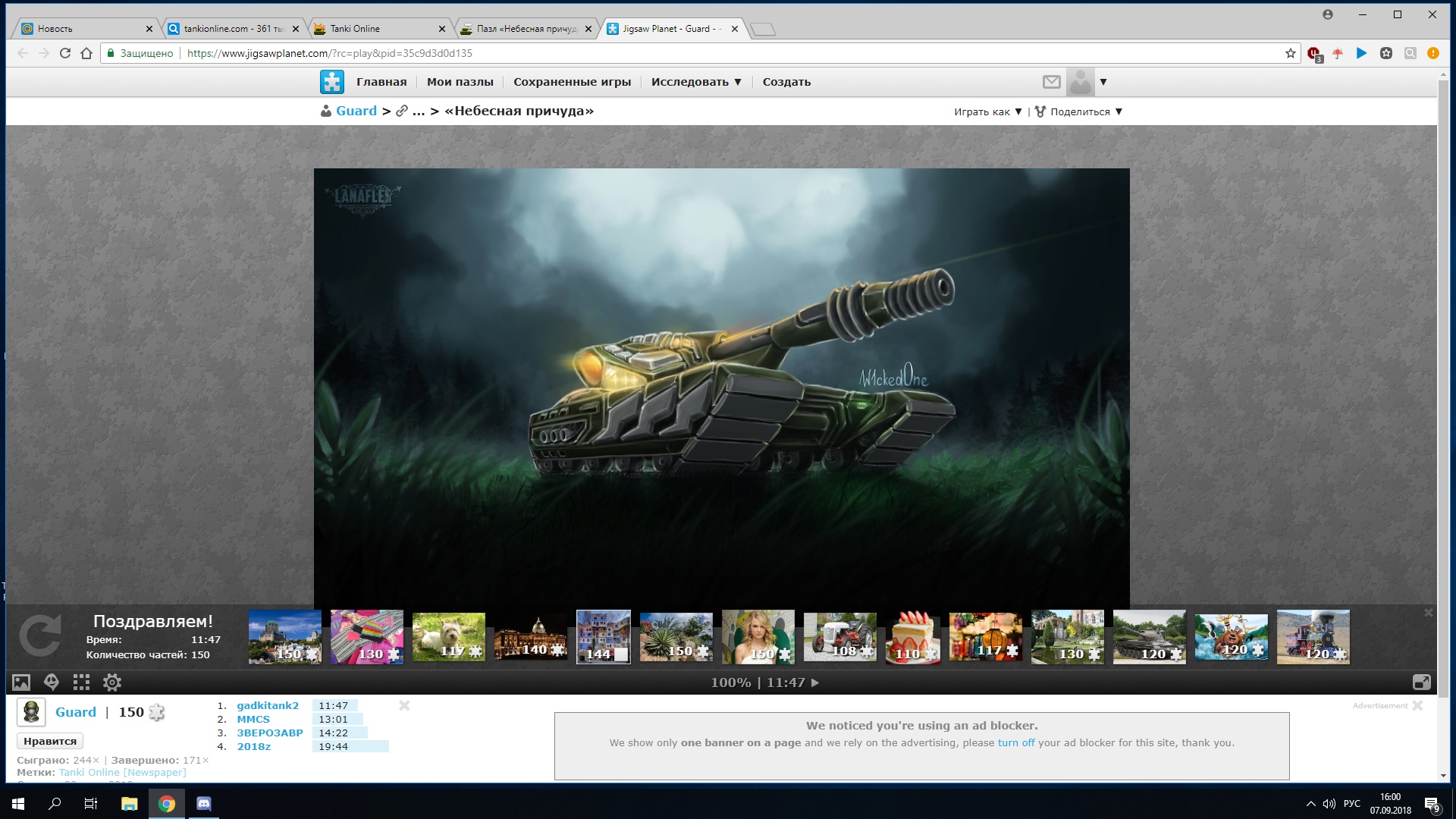Open the blonde woman puzzle thumbnail
The width and height of the screenshot is (1456, 819).
click(758, 637)
